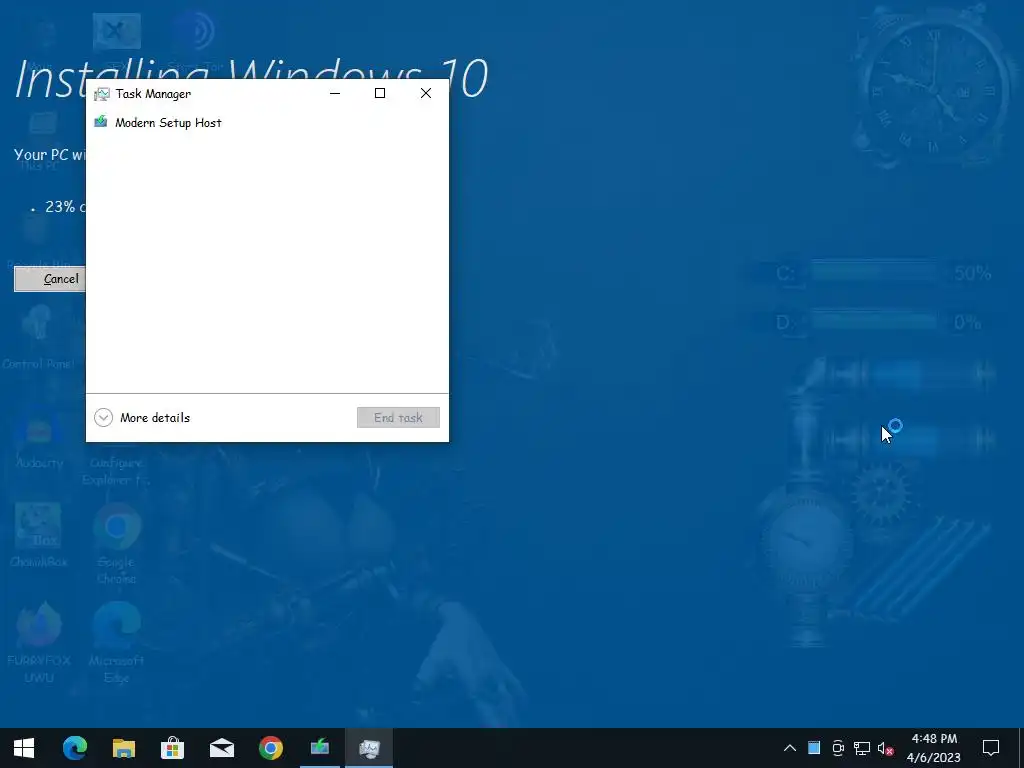The image size is (1024, 768).
Task: Click the Control Panel desktop icon
Action: coord(38,338)
